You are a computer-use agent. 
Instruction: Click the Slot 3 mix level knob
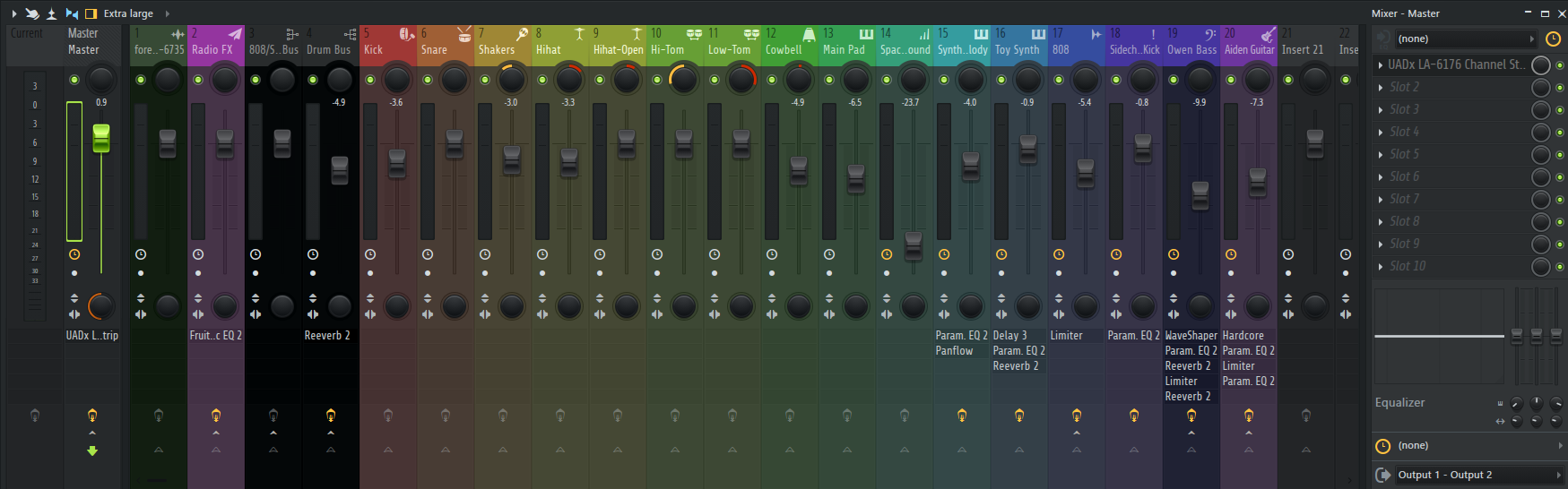click(x=1541, y=109)
